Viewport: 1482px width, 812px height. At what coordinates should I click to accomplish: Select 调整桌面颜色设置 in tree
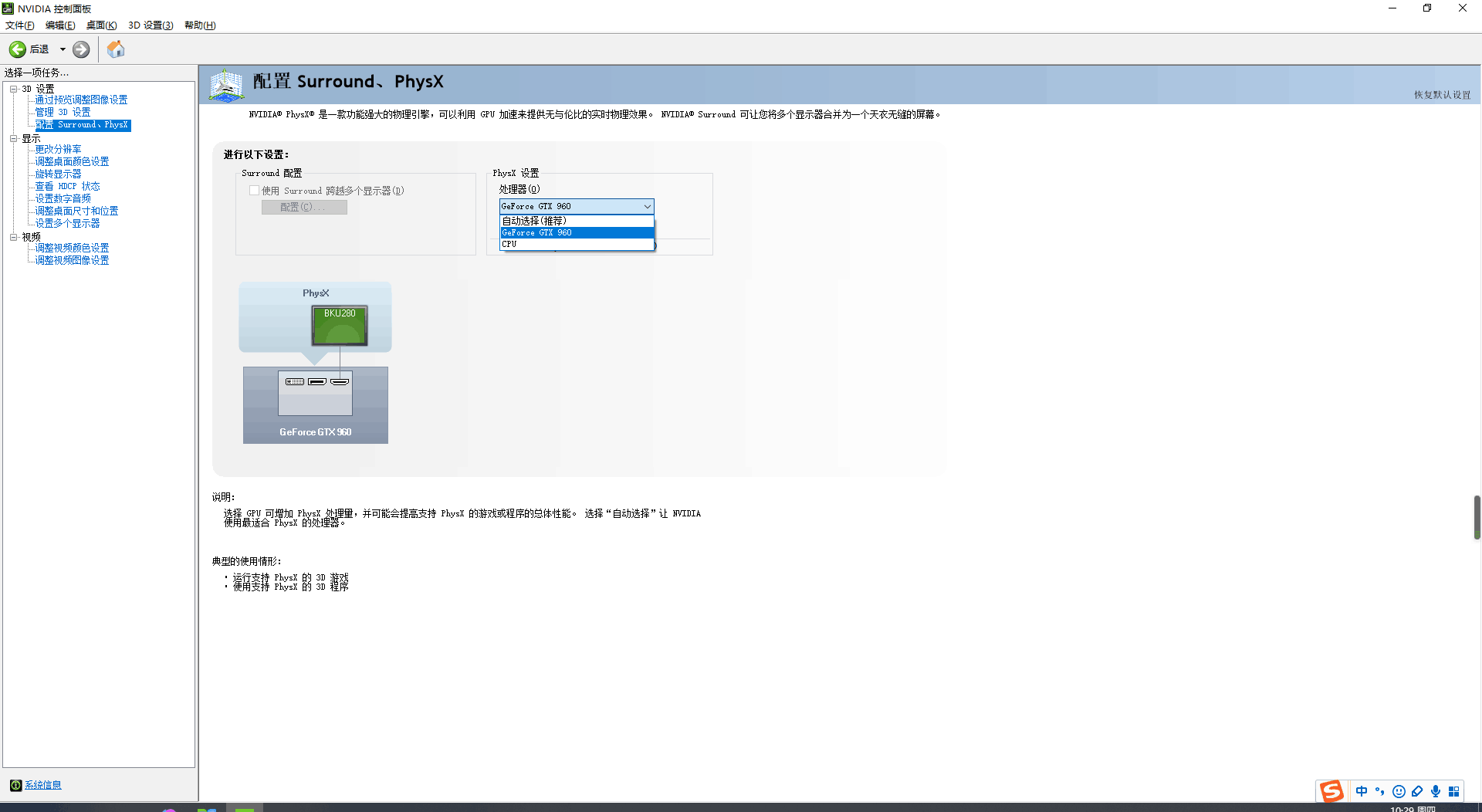coord(72,162)
